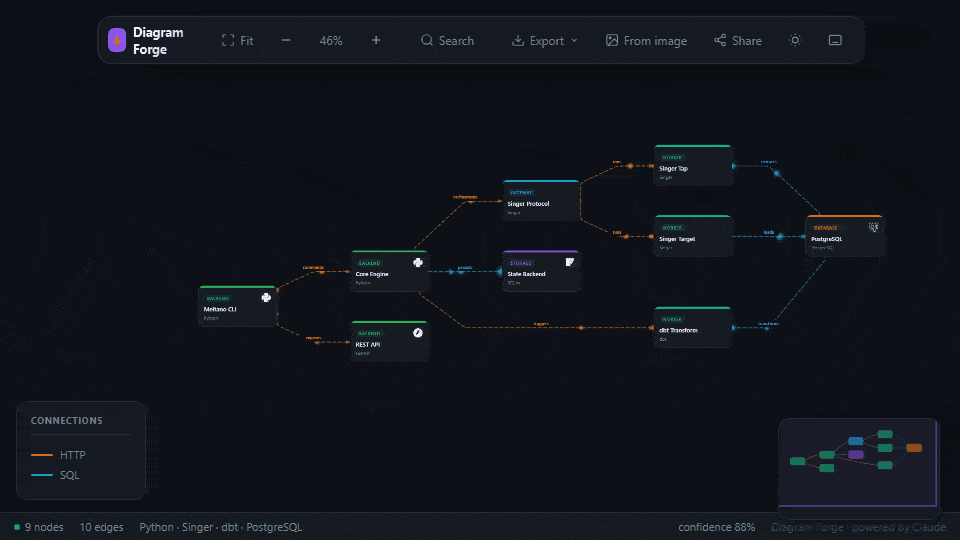The image size is (960, 540).
Task: Click the From image button
Action: click(647, 40)
